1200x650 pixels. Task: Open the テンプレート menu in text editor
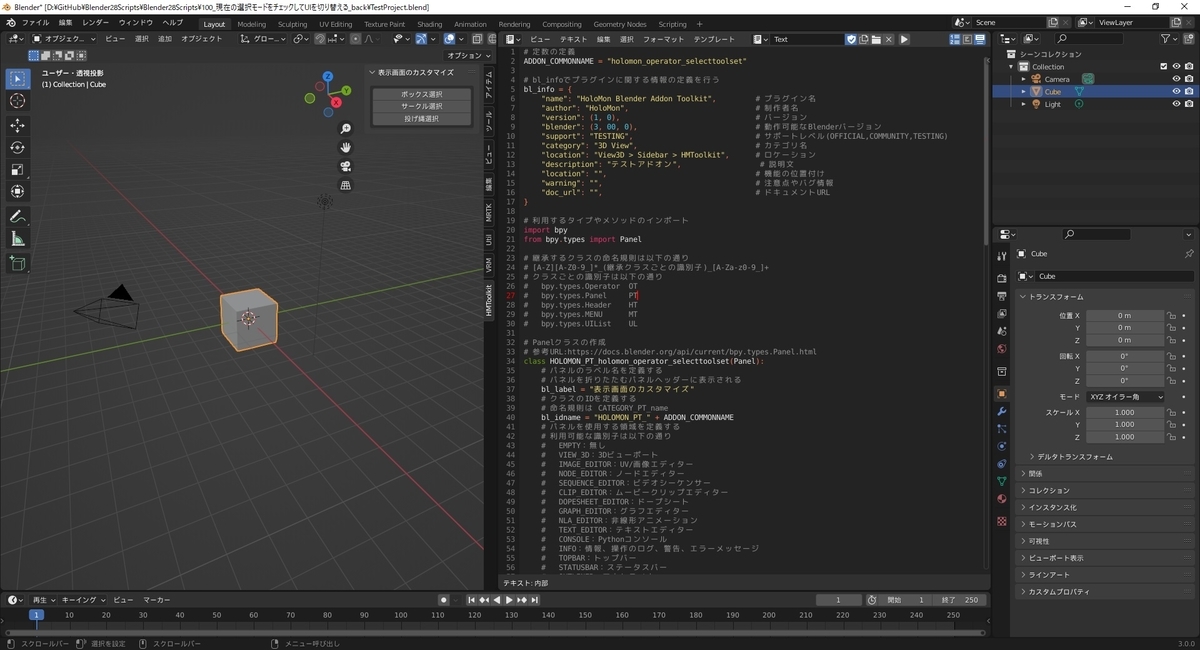click(714, 39)
